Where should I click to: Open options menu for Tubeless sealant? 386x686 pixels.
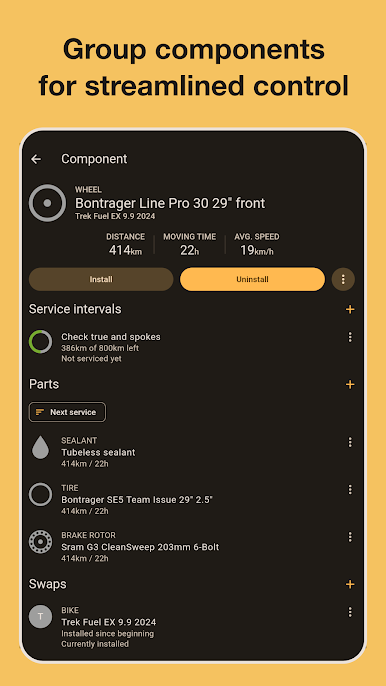point(350,442)
